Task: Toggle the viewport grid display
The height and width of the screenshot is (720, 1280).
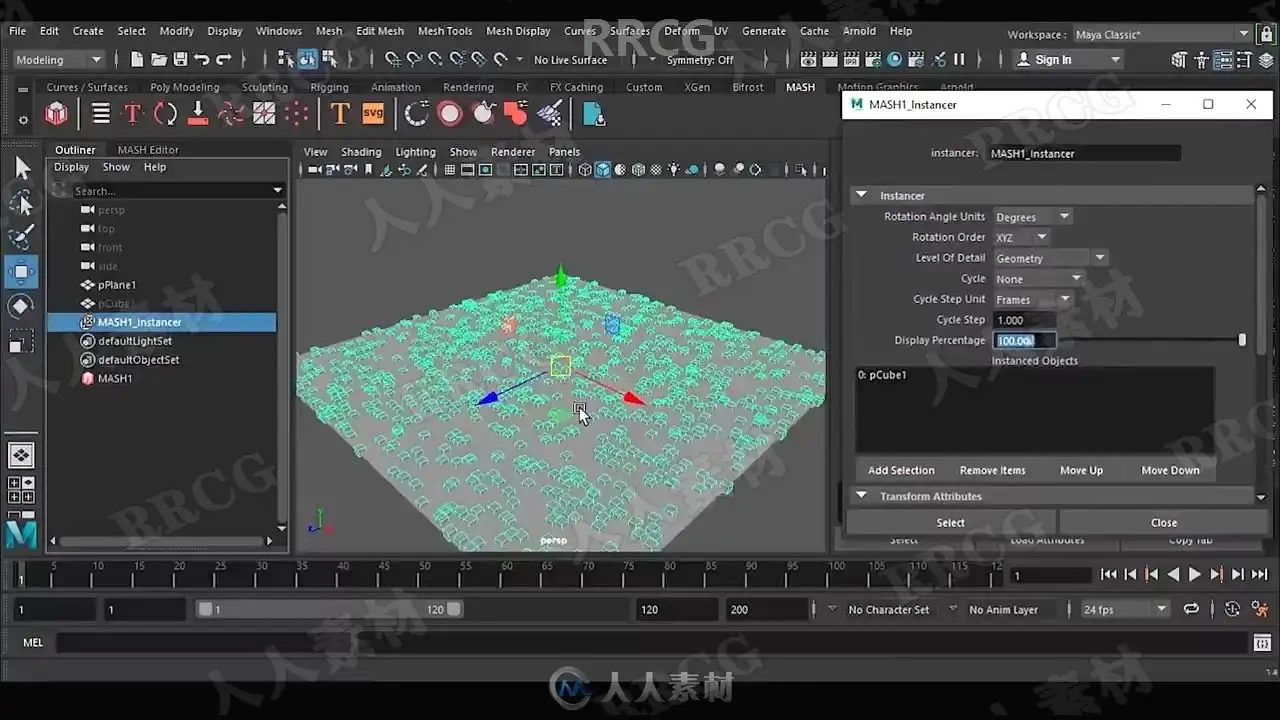Action: point(449,169)
